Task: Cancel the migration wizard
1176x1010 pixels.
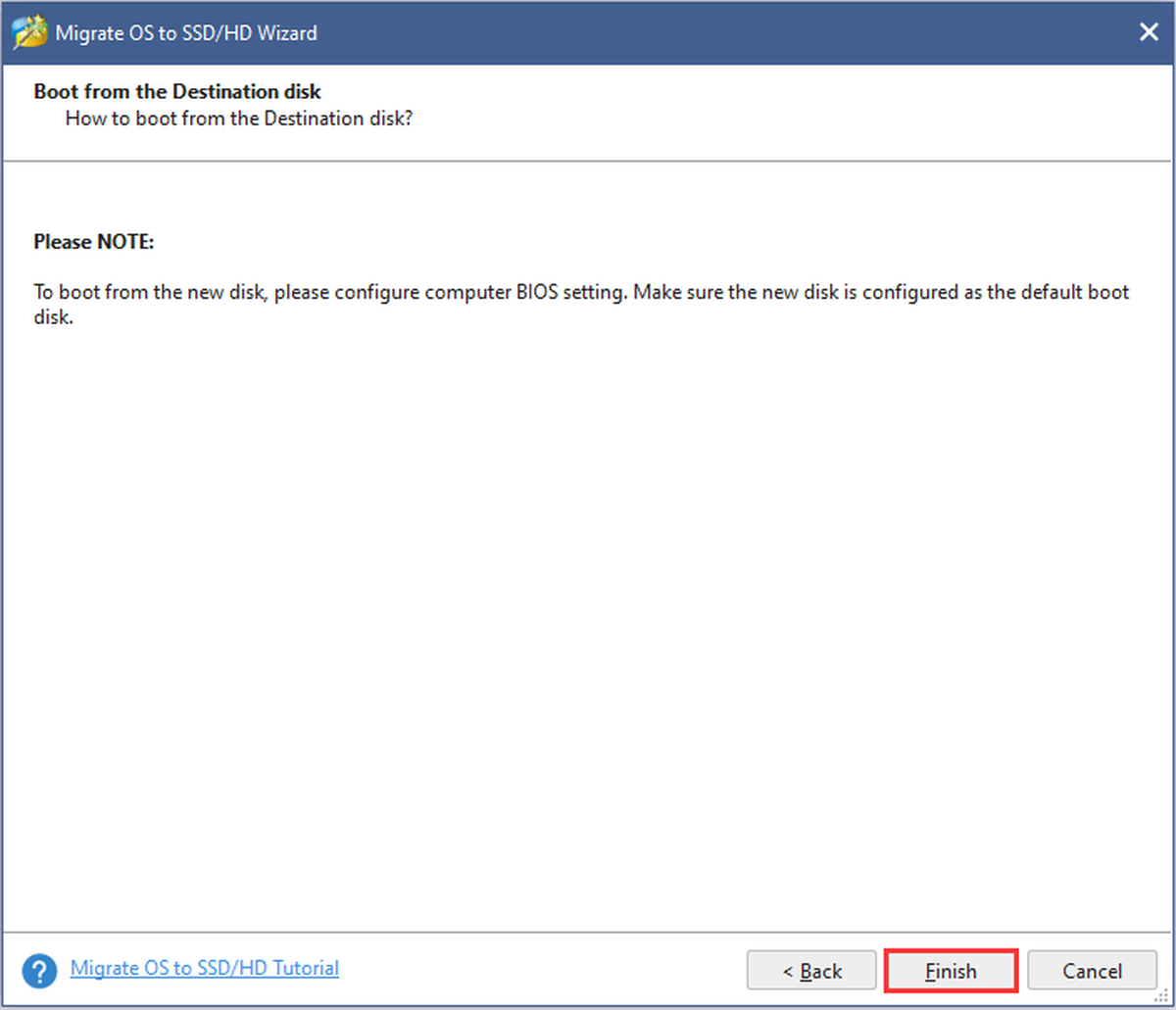Action: coord(1092,971)
